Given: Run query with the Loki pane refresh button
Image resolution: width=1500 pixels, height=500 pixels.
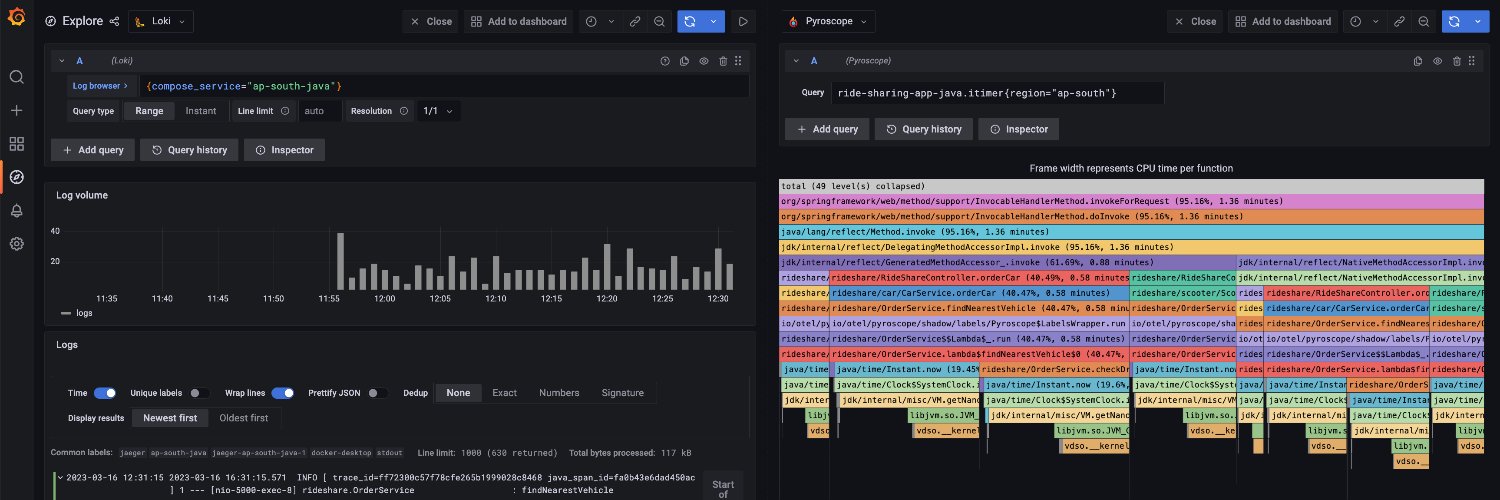Looking at the screenshot, I should 689,21.
